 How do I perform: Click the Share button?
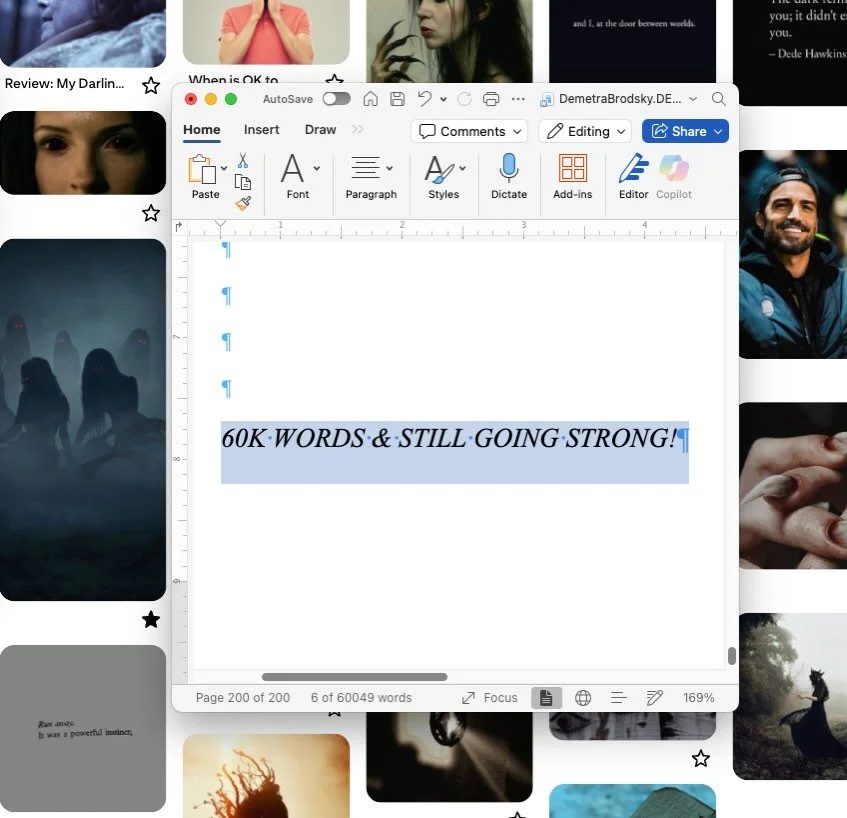point(685,131)
